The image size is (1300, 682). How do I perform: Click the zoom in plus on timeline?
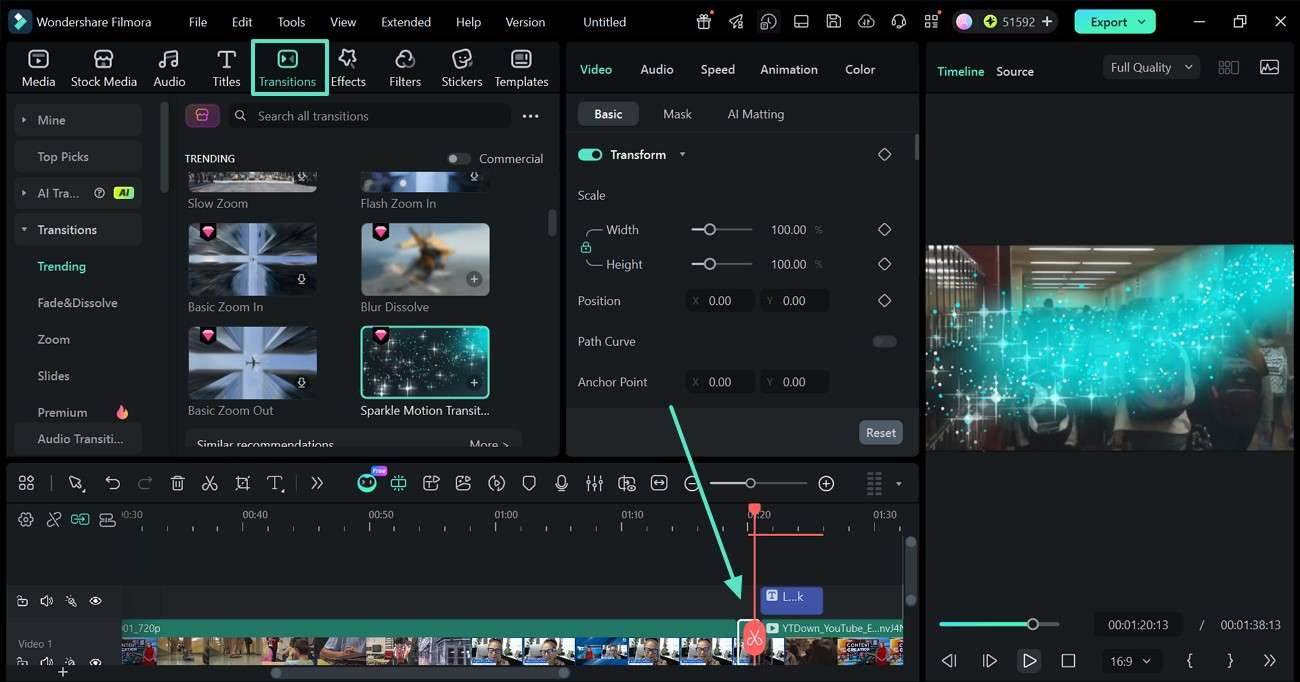coord(826,483)
